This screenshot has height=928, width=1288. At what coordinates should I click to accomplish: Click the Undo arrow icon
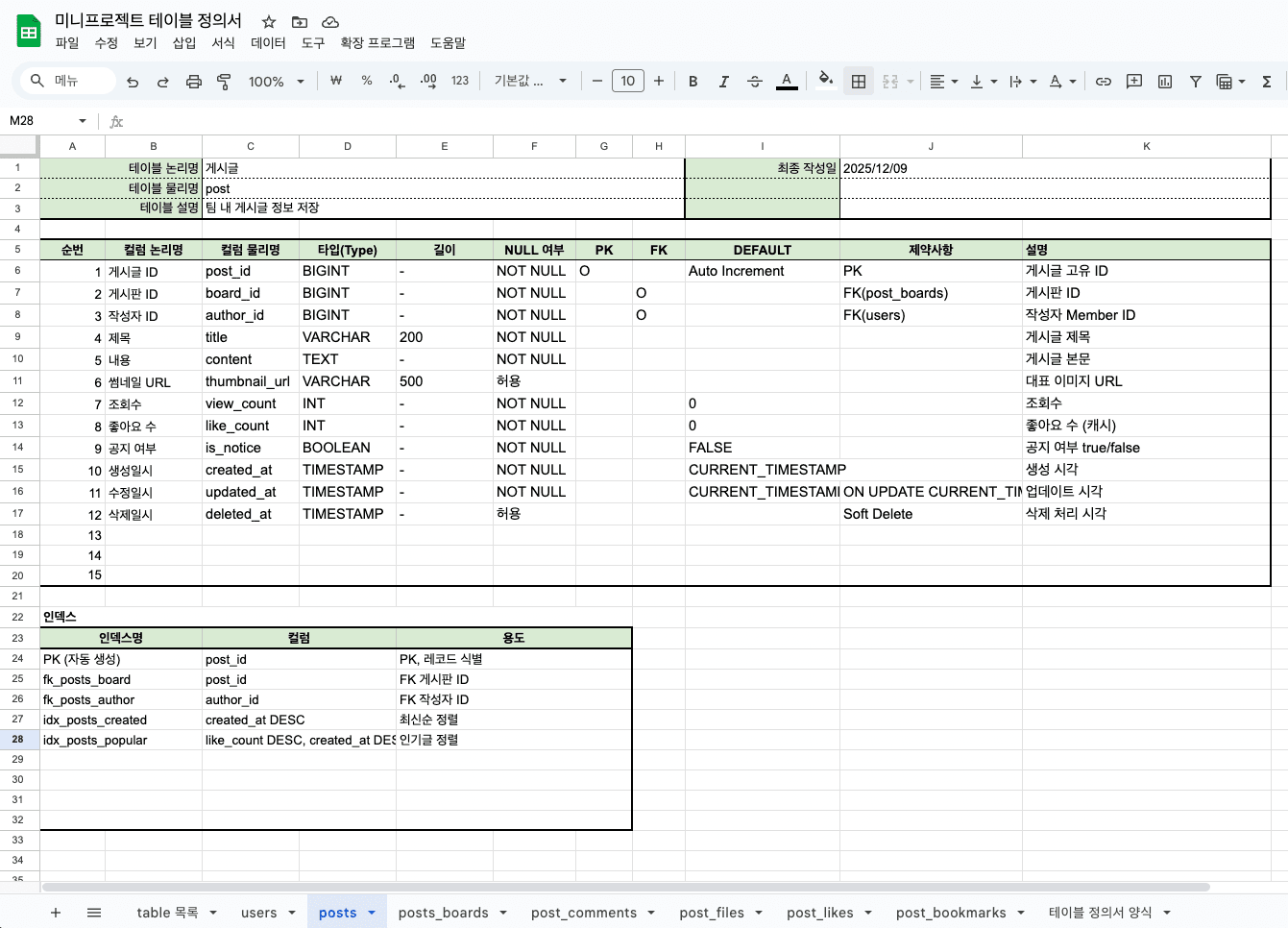pyautogui.click(x=133, y=82)
